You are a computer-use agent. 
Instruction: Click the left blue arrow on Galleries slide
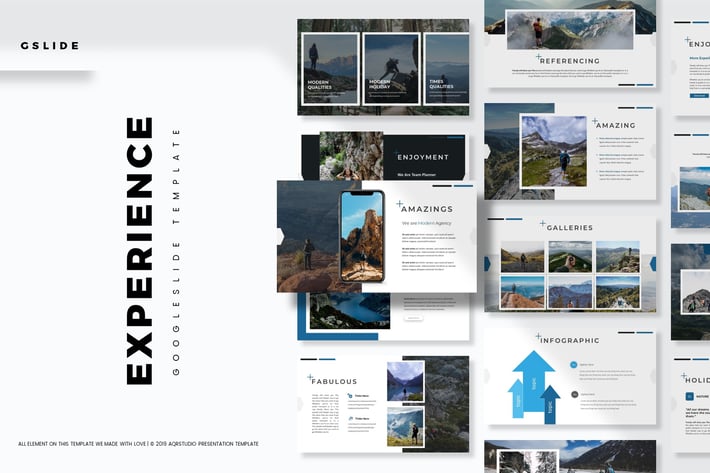click(487, 264)
